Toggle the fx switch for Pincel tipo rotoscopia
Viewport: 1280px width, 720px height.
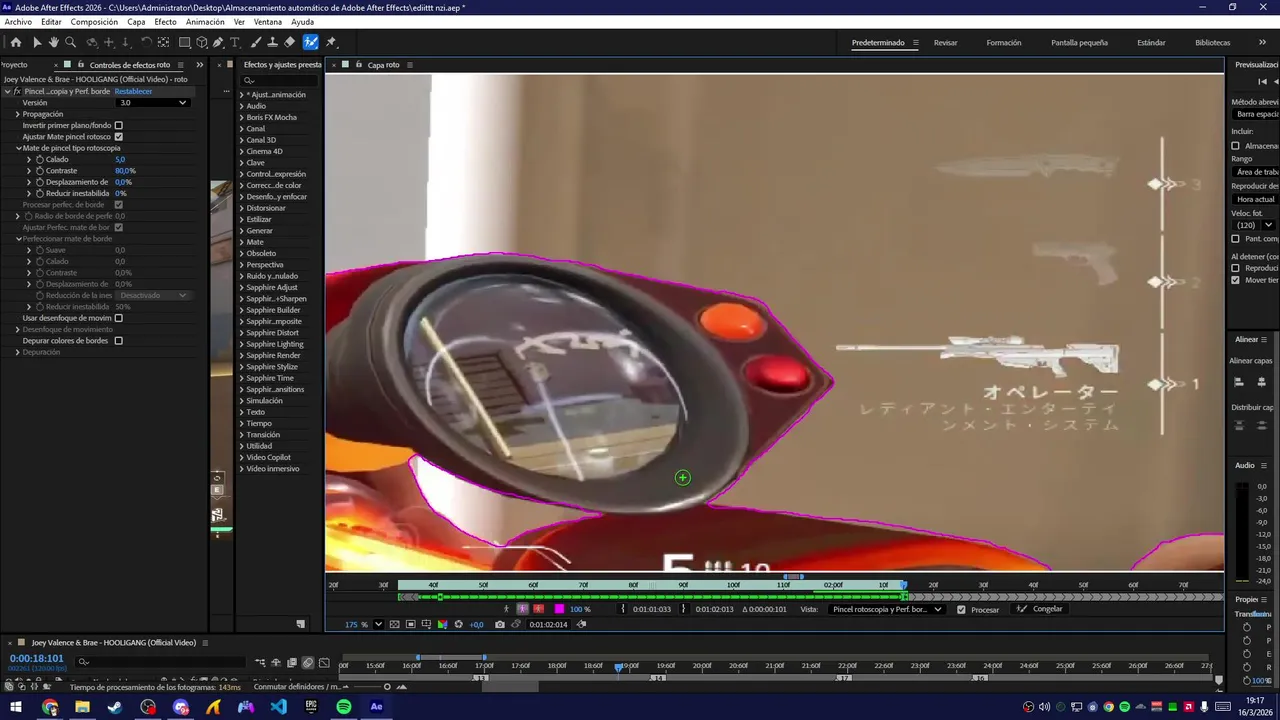[17, 91]
